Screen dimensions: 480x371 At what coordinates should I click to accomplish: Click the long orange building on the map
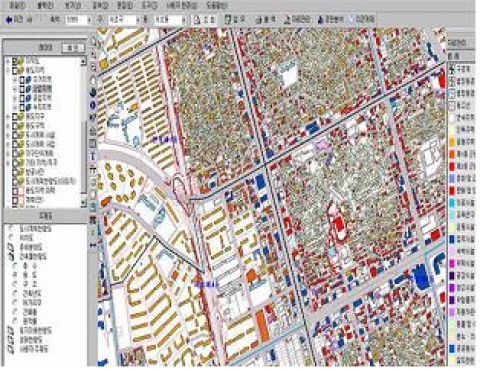click(262, 326)
